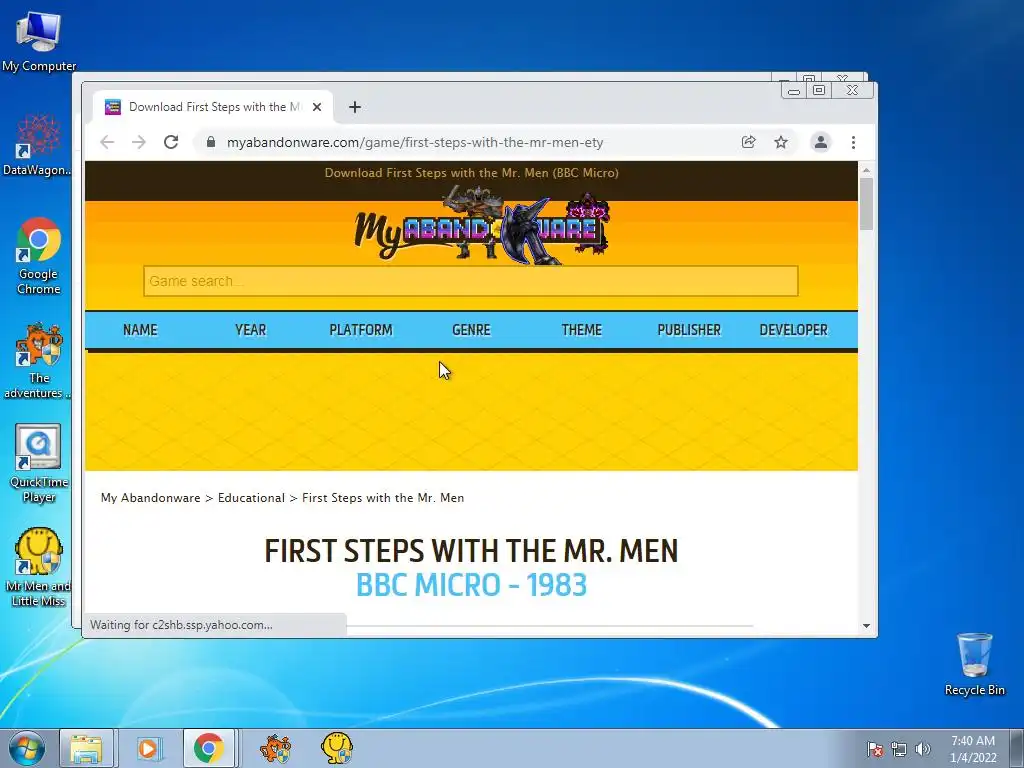The width and height of the screenshot is (1024, 768).
Task: Open Windows Media Player from taskbar
Action: [148, 748]
